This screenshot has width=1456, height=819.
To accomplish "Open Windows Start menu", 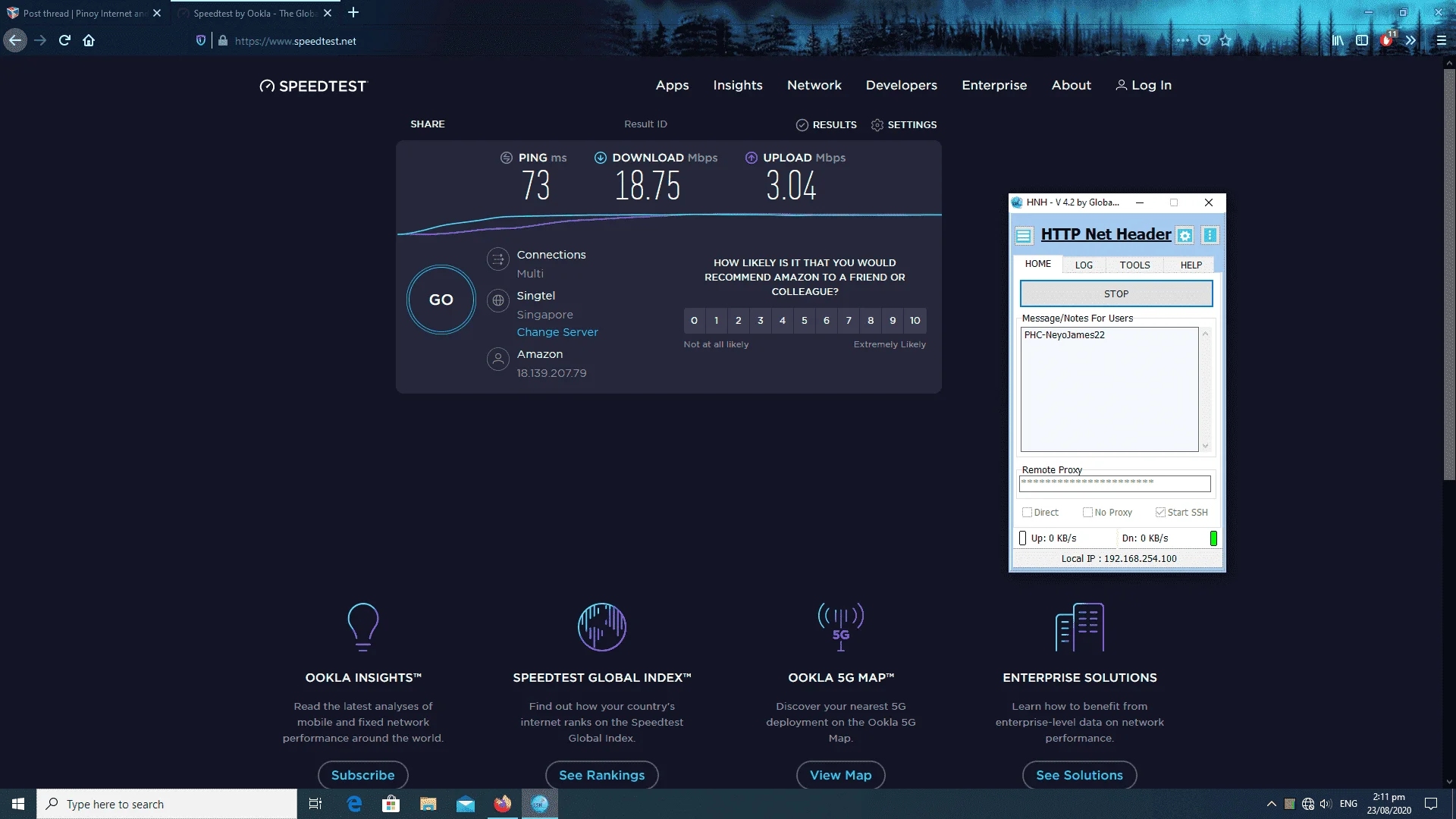I will coord(18,804).
